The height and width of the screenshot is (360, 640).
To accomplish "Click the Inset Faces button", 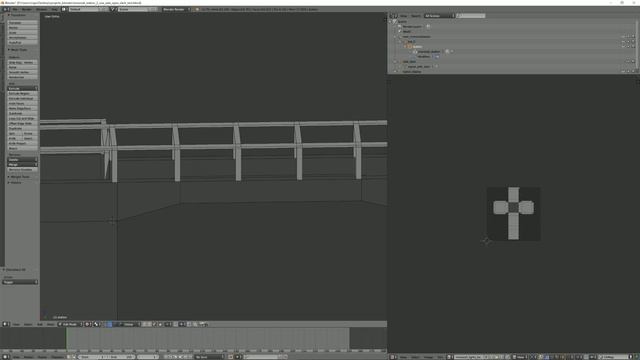I will [x=22, y=103].
